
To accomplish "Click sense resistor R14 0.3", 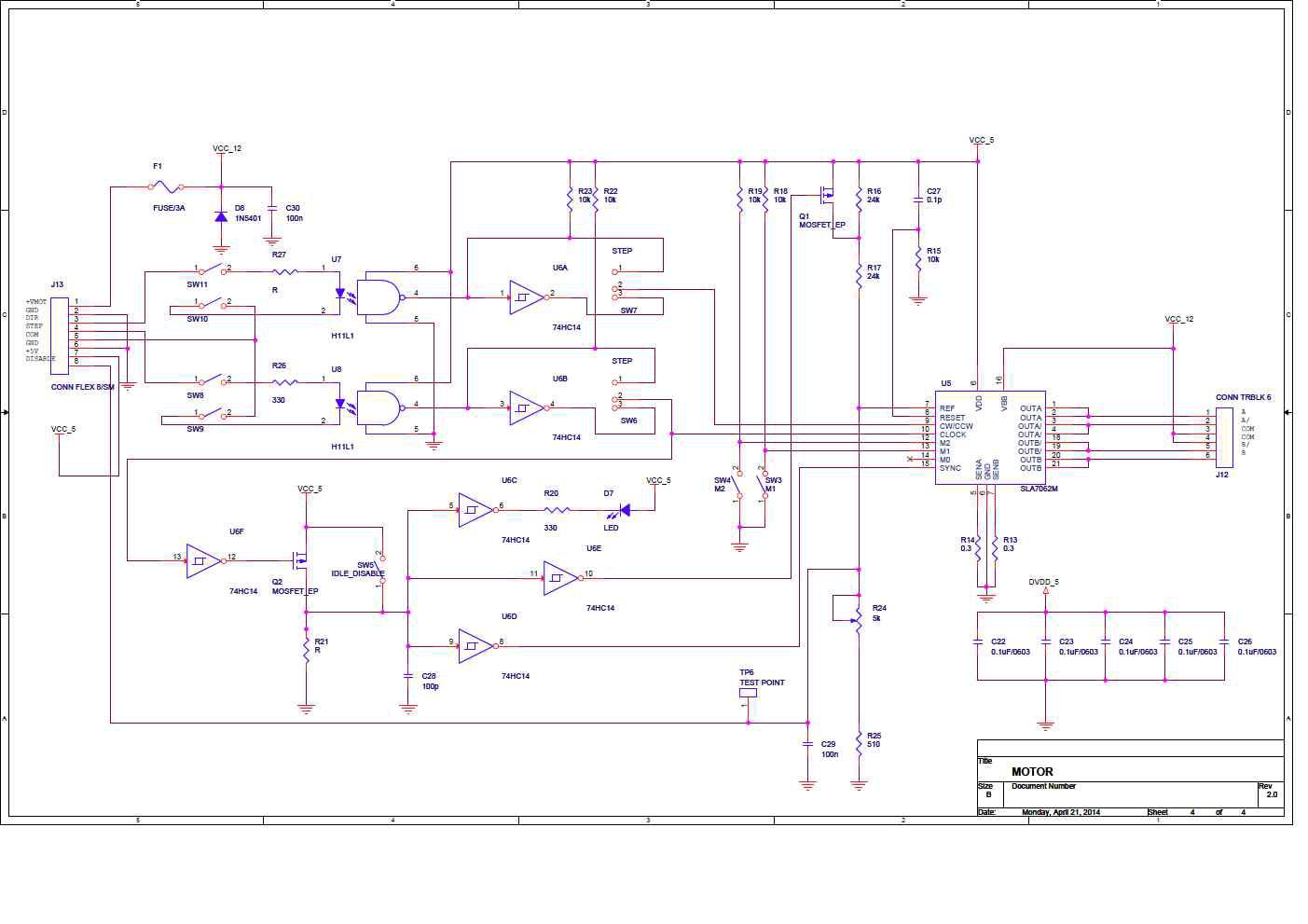I will (x=978, y=546).
